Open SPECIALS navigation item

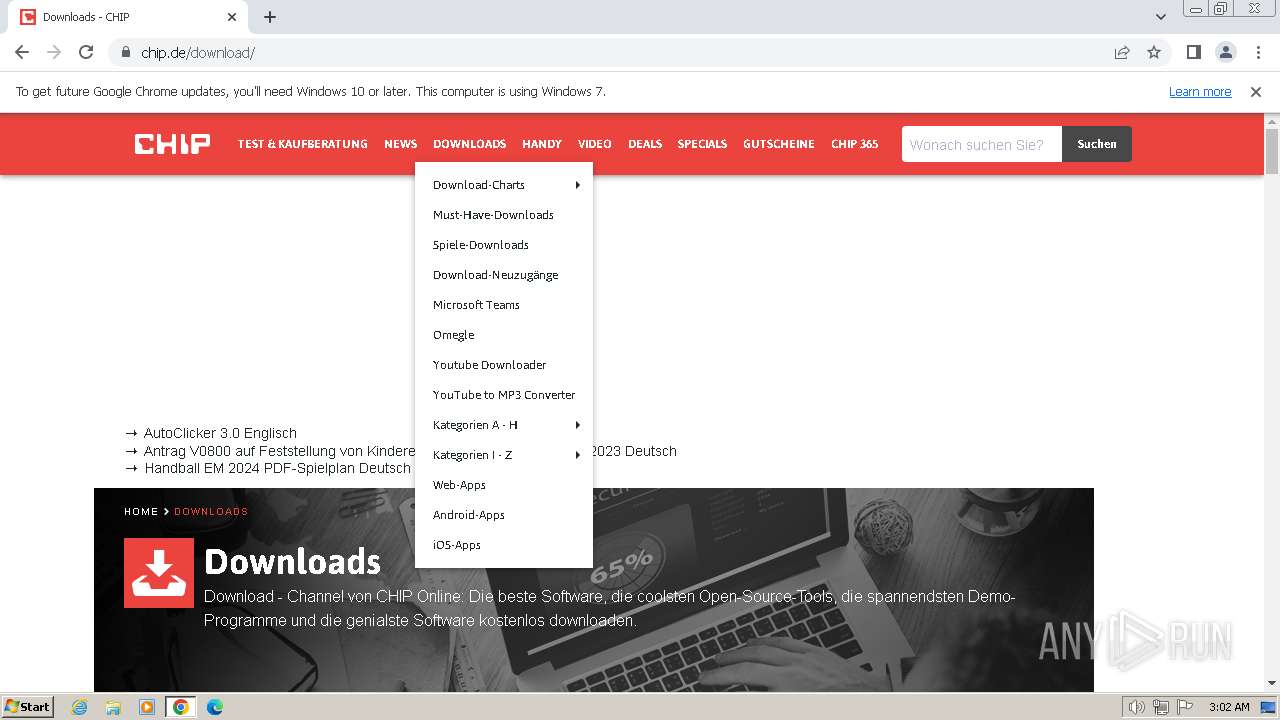coord(702,144)
